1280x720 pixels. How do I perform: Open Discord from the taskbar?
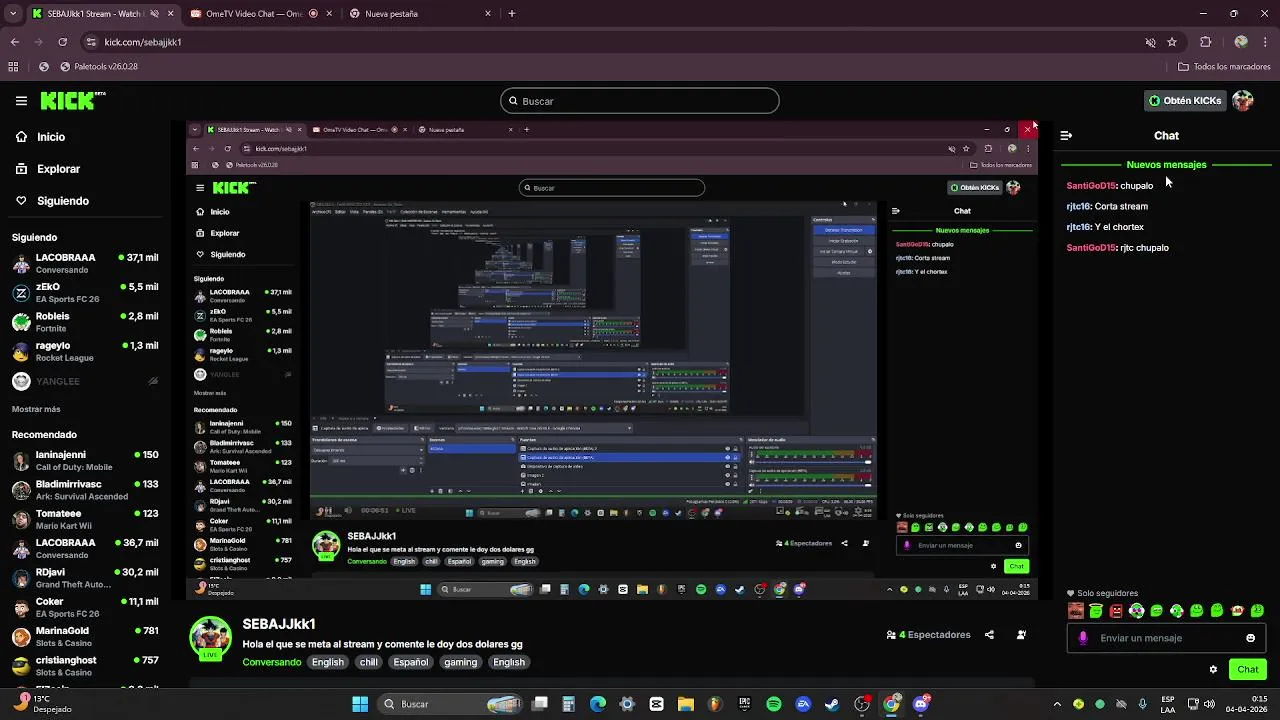921,704
